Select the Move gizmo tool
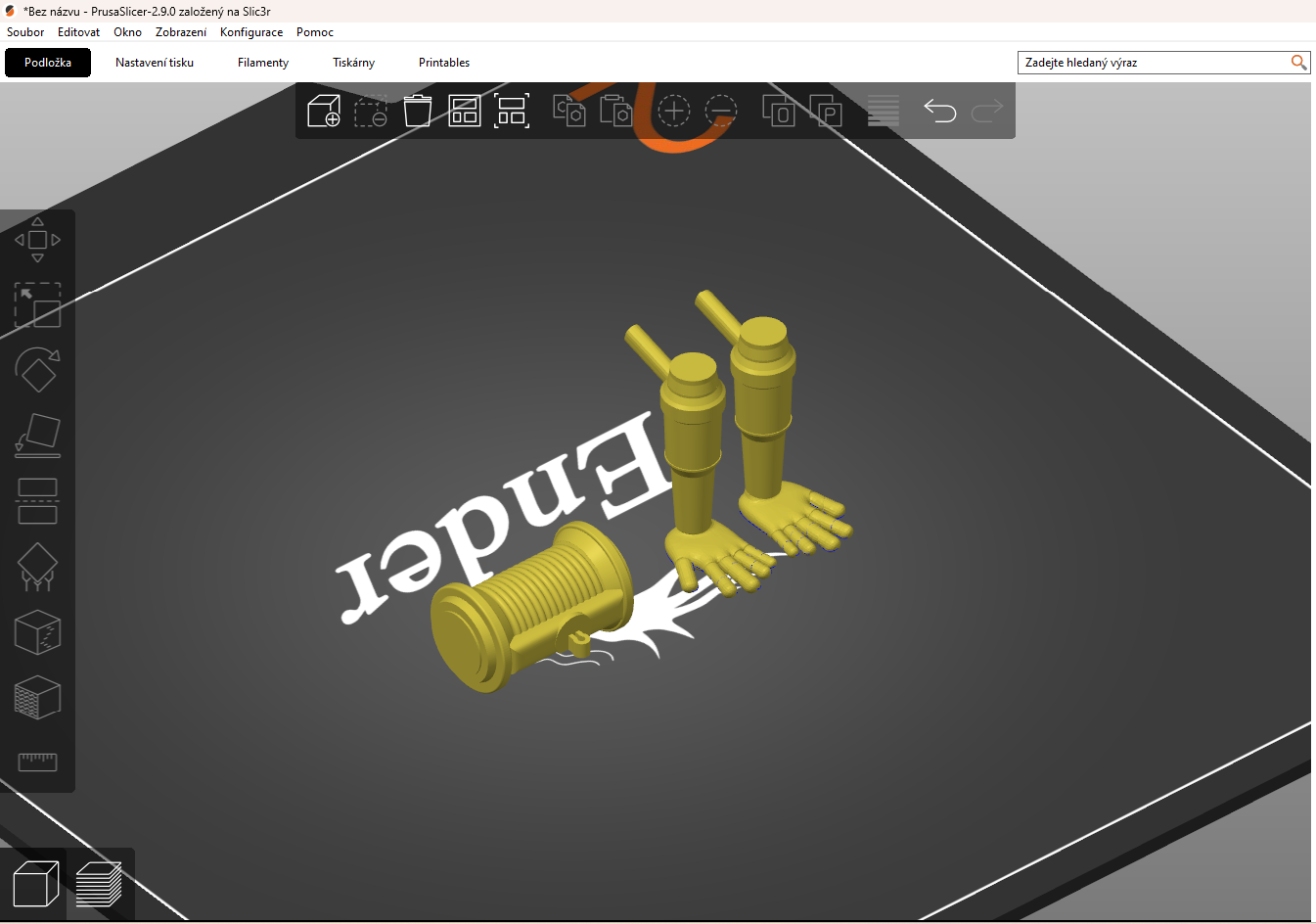Viewport: 1316px width, 924px height. click(37, 240)
